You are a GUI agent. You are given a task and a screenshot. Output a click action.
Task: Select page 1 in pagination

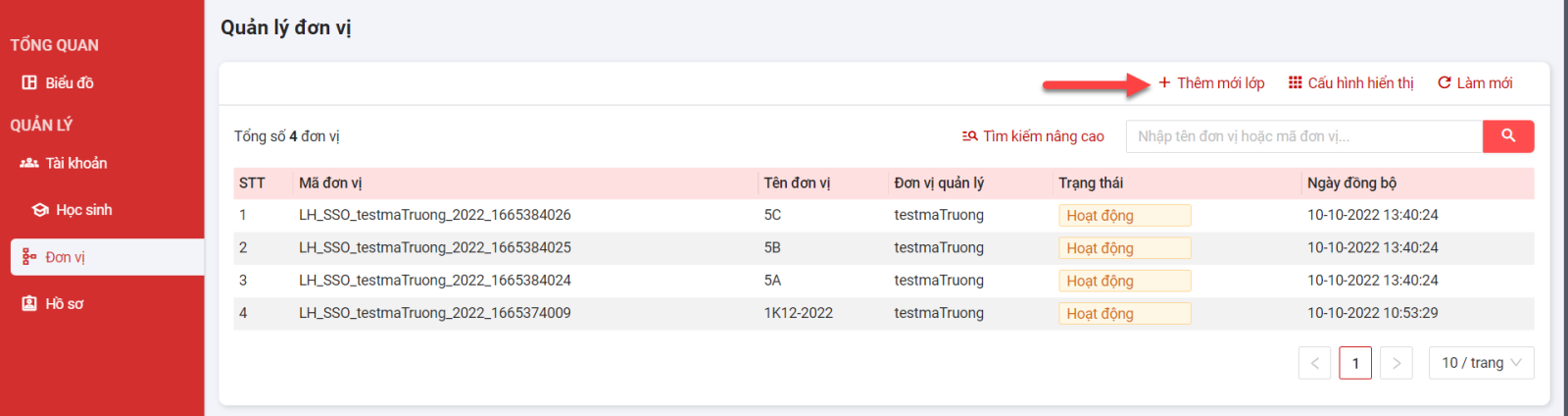coord(1355,363)
